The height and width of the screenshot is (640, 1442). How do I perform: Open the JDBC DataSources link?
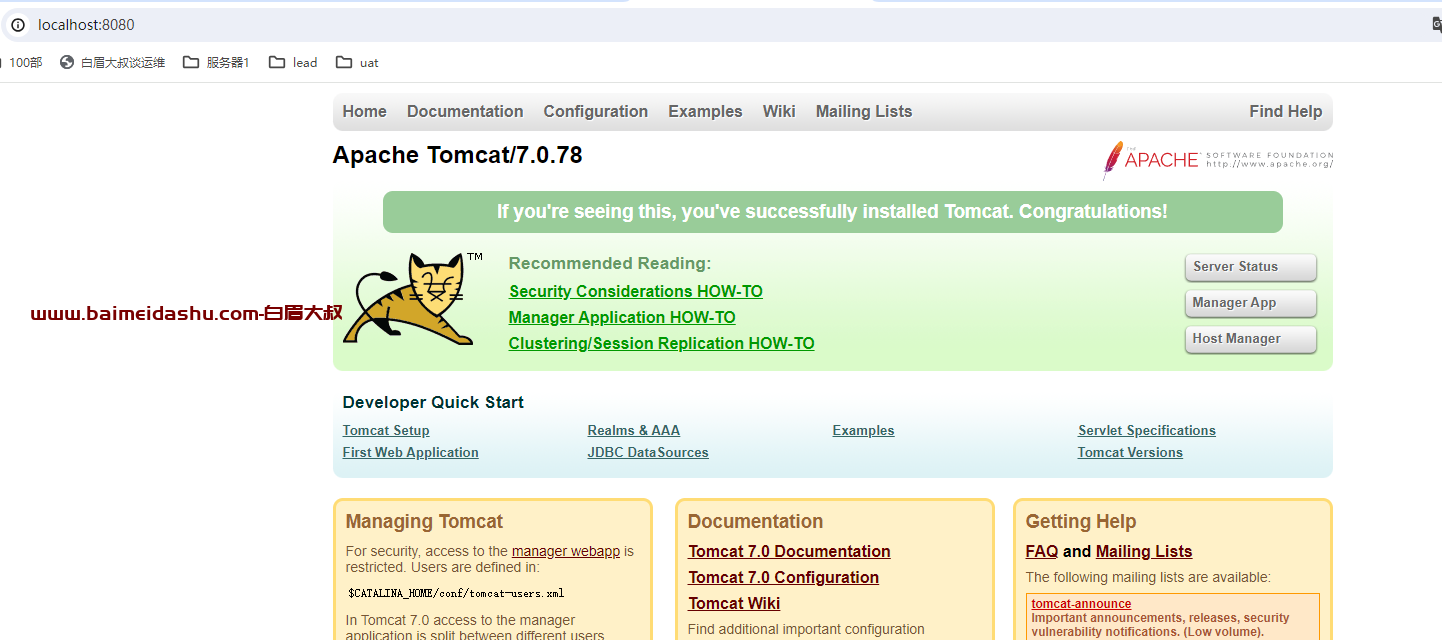pos(648,452)
